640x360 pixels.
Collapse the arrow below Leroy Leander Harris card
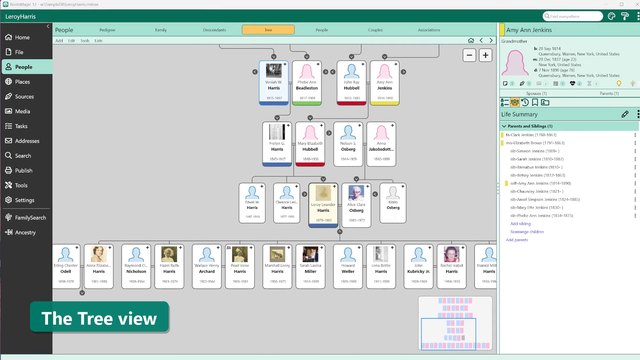(x=340, y=232)
